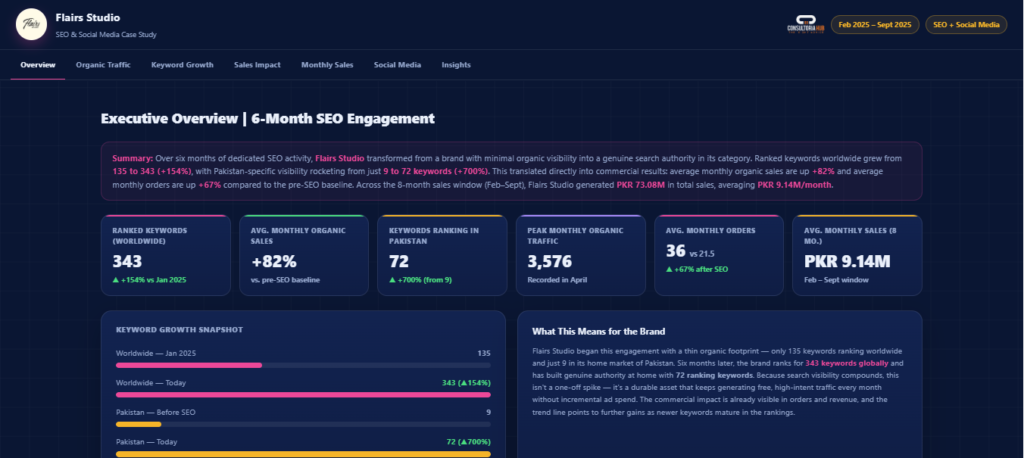The image size is (1024, 458).
Task: Click the 343 (▲154%) bar value
Action: coord(466,383)
